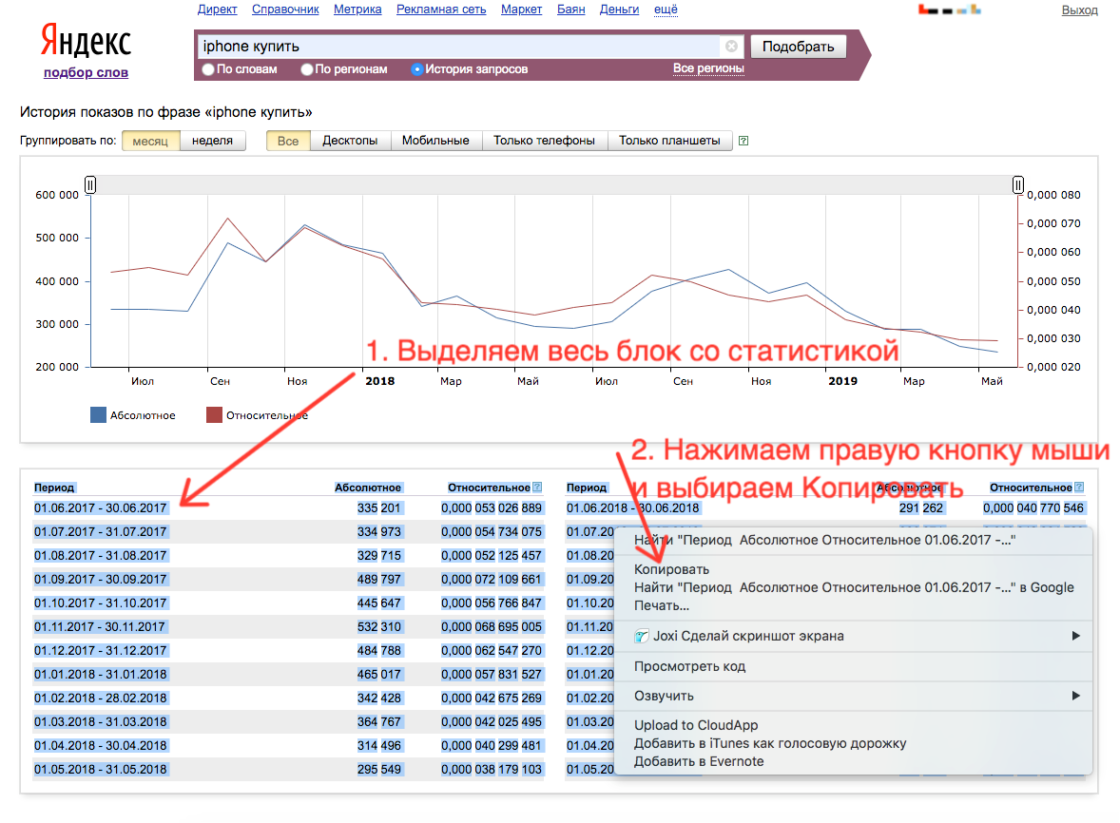This screenshot has width=1120, height=823.
Task: Open the Маркет link
Action: coord(521,9)
